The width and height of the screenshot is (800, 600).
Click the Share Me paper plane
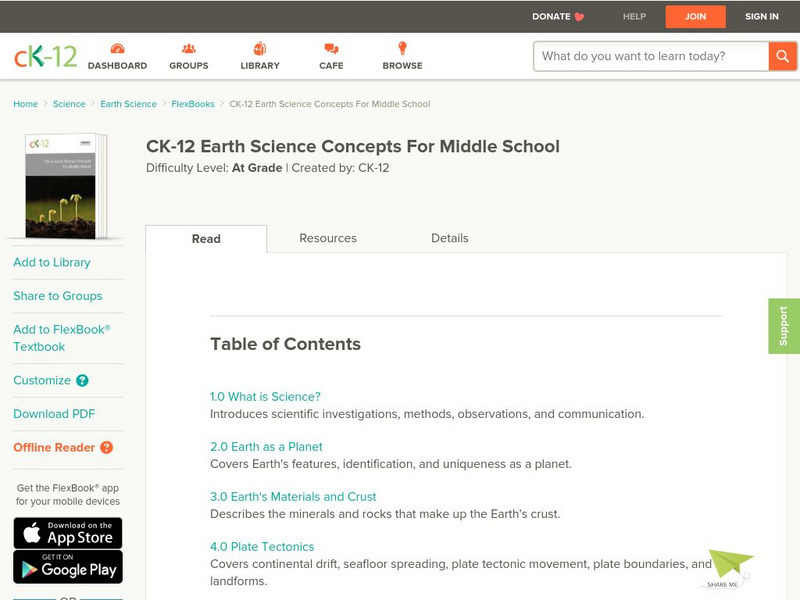coord(729,567)
